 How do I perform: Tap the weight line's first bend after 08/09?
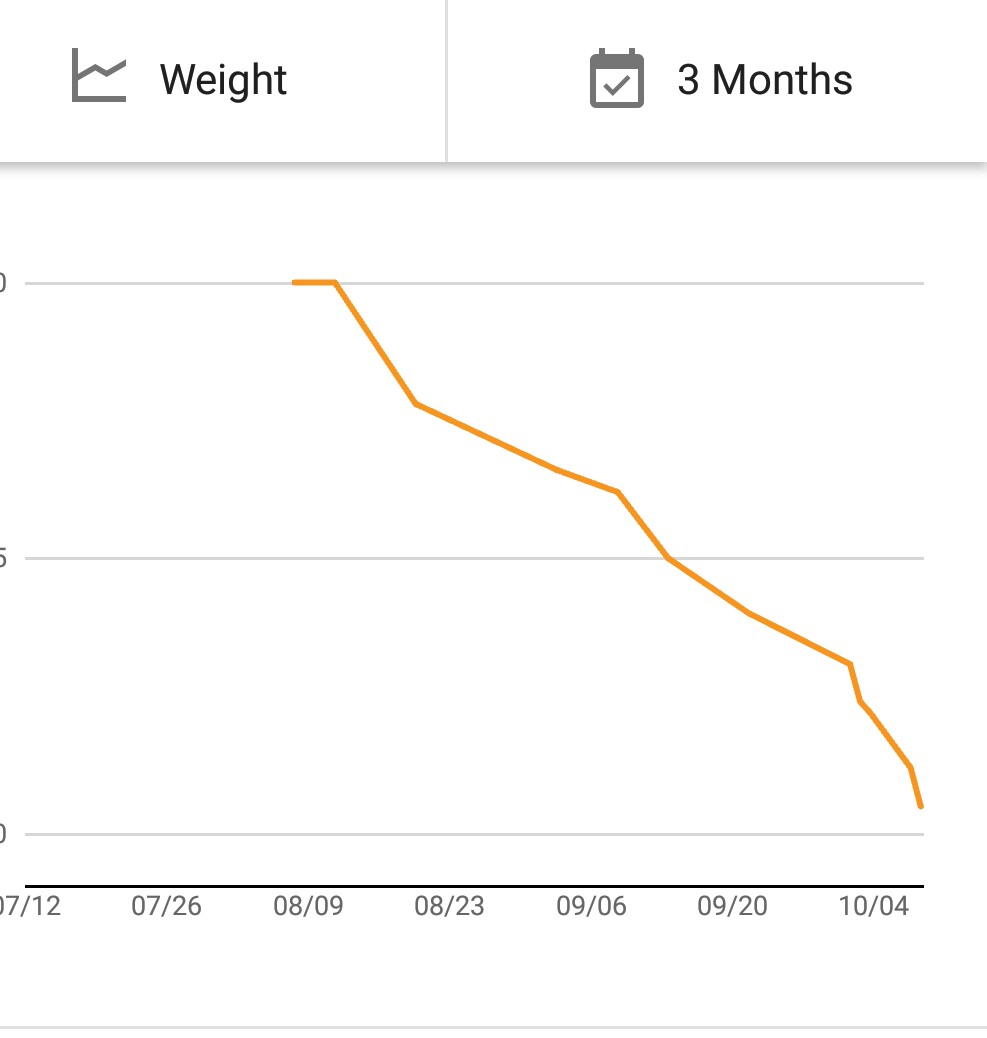tap(415, 403)
